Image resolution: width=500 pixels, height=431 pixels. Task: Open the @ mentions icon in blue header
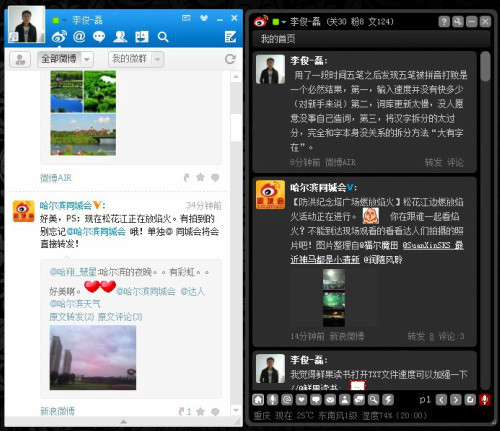(79, 36)
